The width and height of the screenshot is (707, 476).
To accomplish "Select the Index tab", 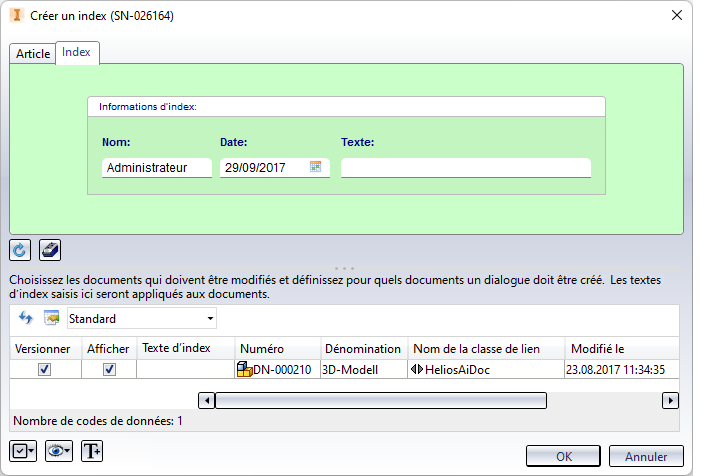I will tap(77, 52).
